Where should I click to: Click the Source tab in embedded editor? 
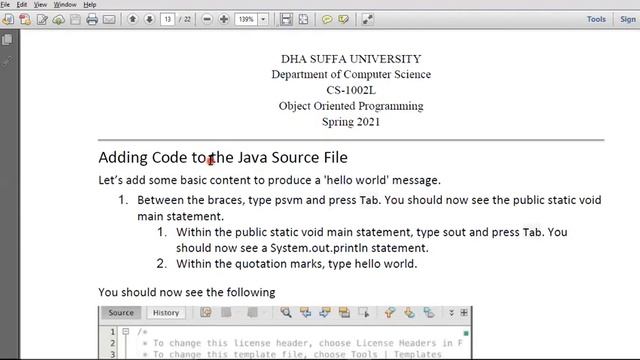point(121,313)
